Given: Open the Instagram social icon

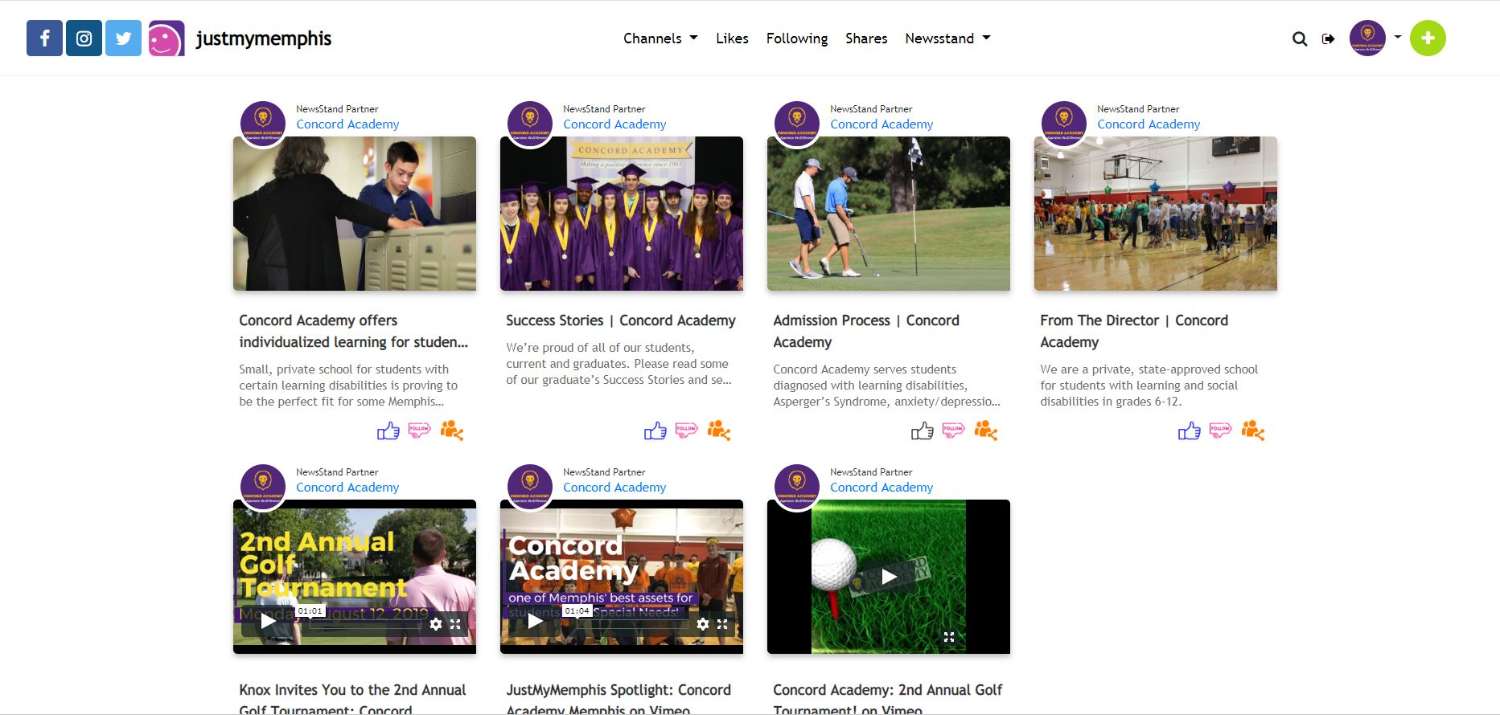Looking at the screenshot, I should [x=84, y=39].
